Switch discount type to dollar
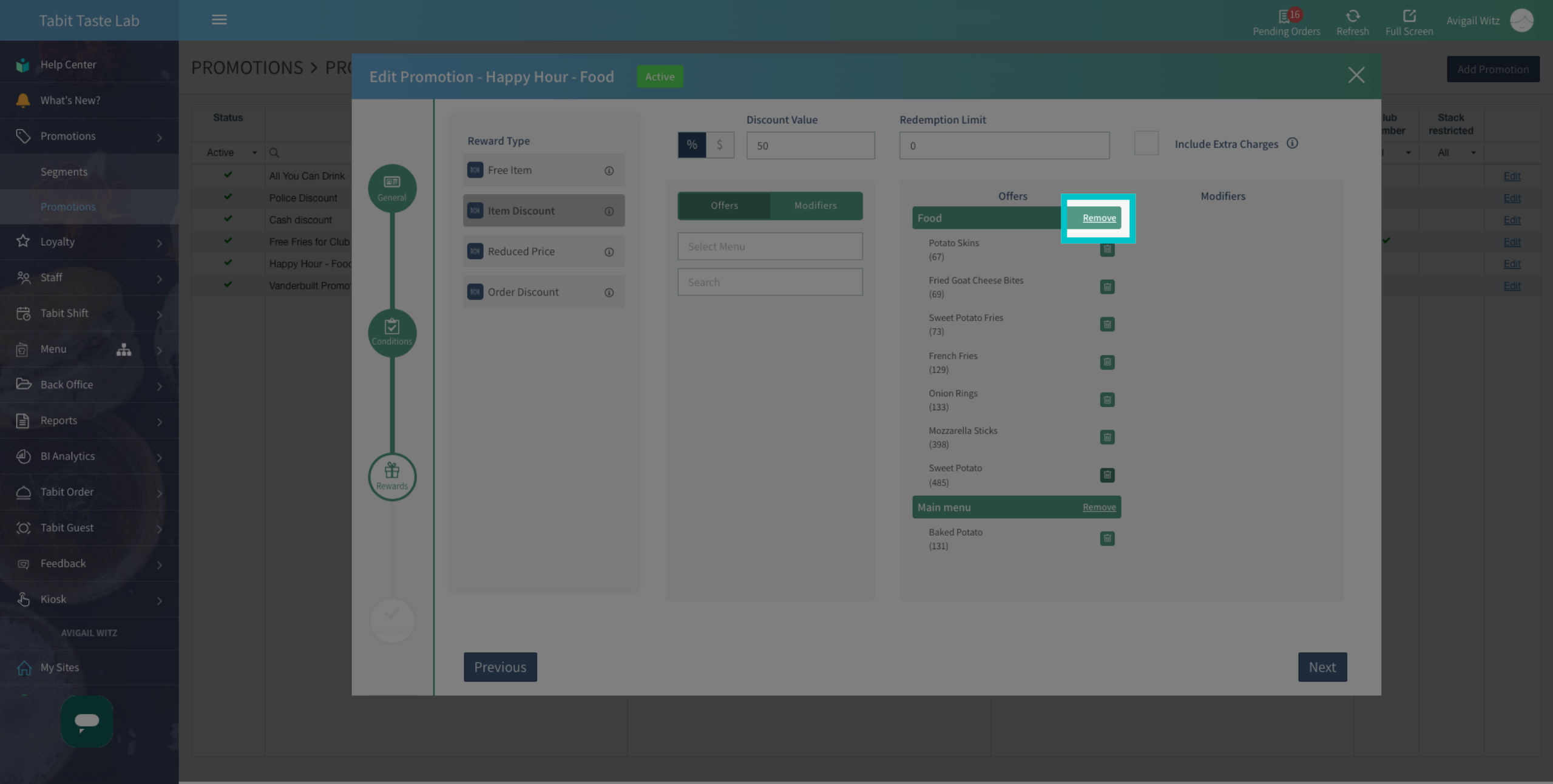The width and height of the screenshot is (1553, 784). point(720,145)
